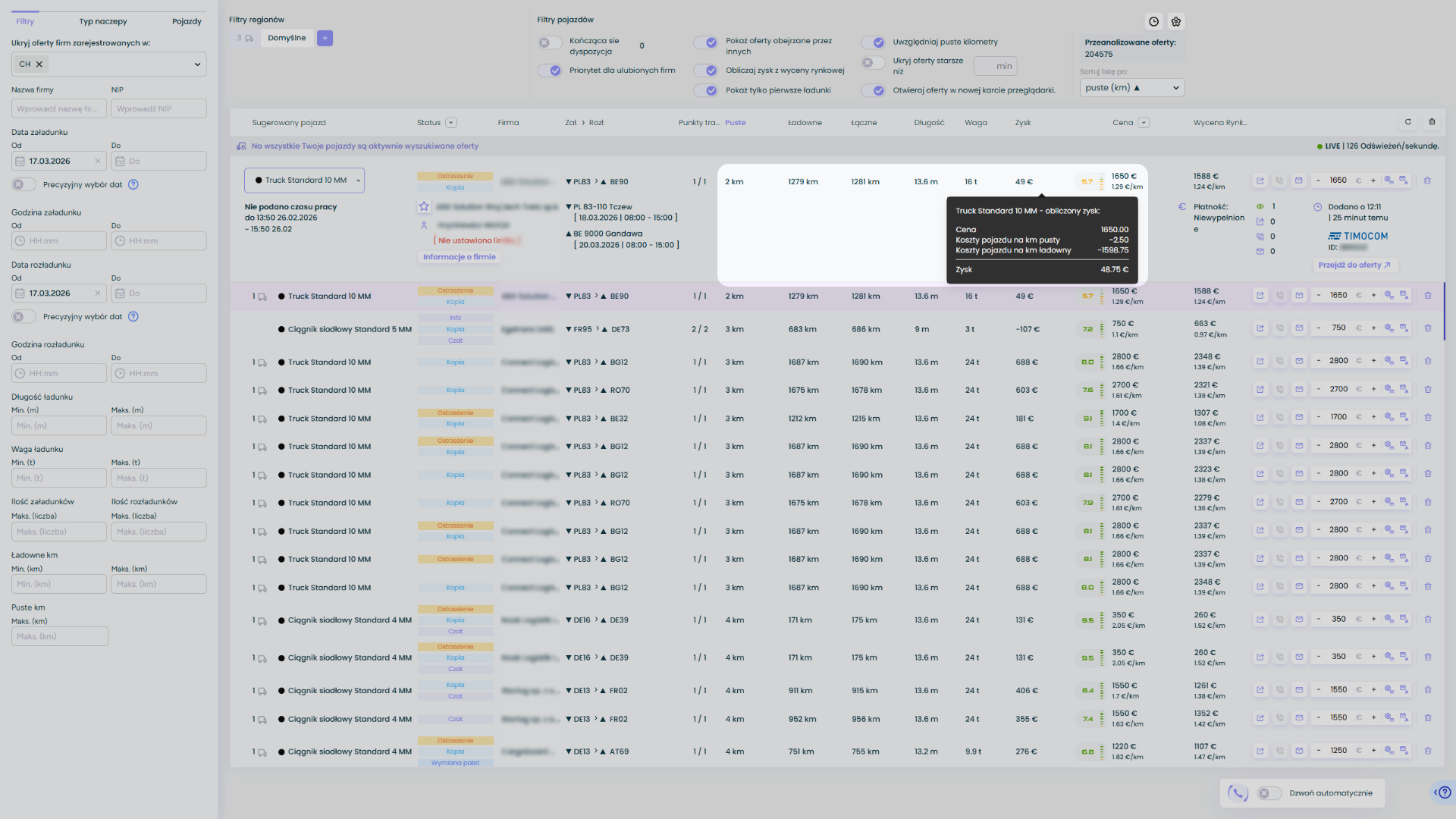This screenshot has width=1456, height=819.
Task: Click the email envelope icon in first row
Action: click(x=1298, y=181)
